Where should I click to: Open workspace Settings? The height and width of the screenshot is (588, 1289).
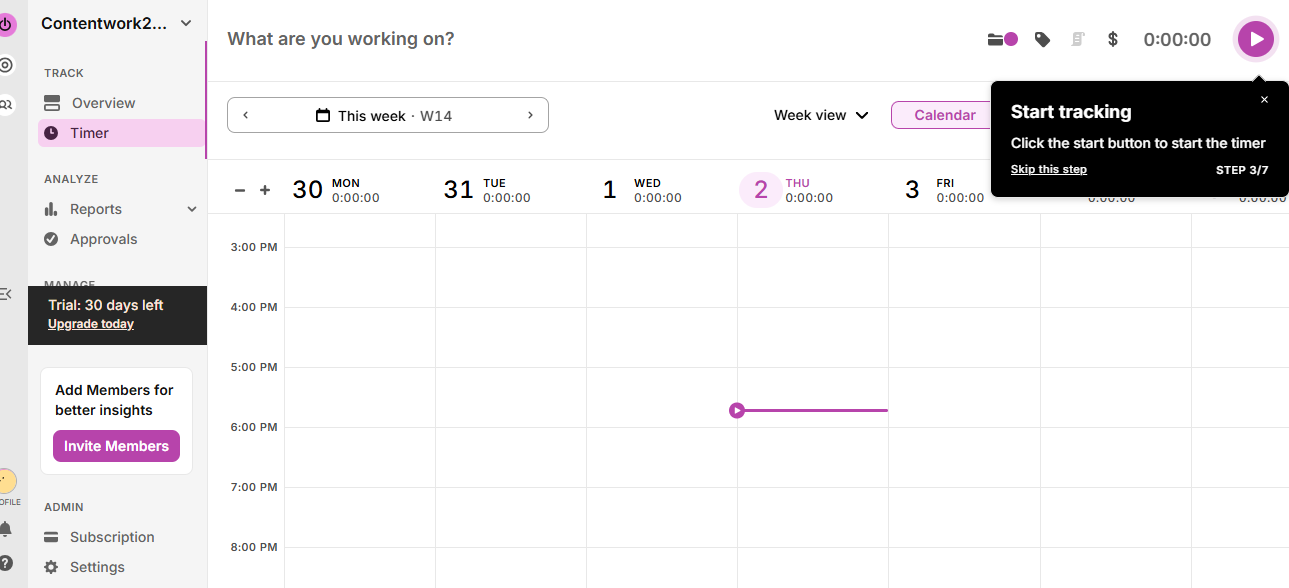pyautogui.click(x=97, y=567)
